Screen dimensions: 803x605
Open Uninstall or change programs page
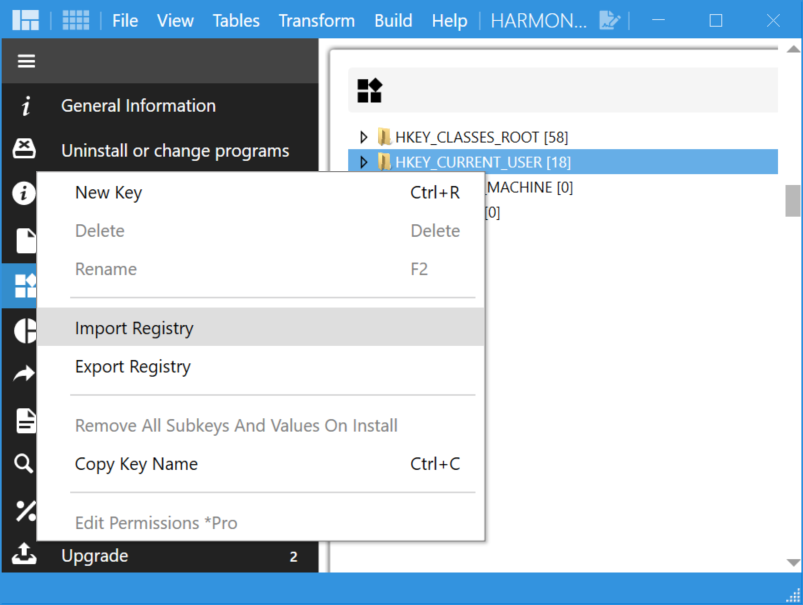coord(159,151)
